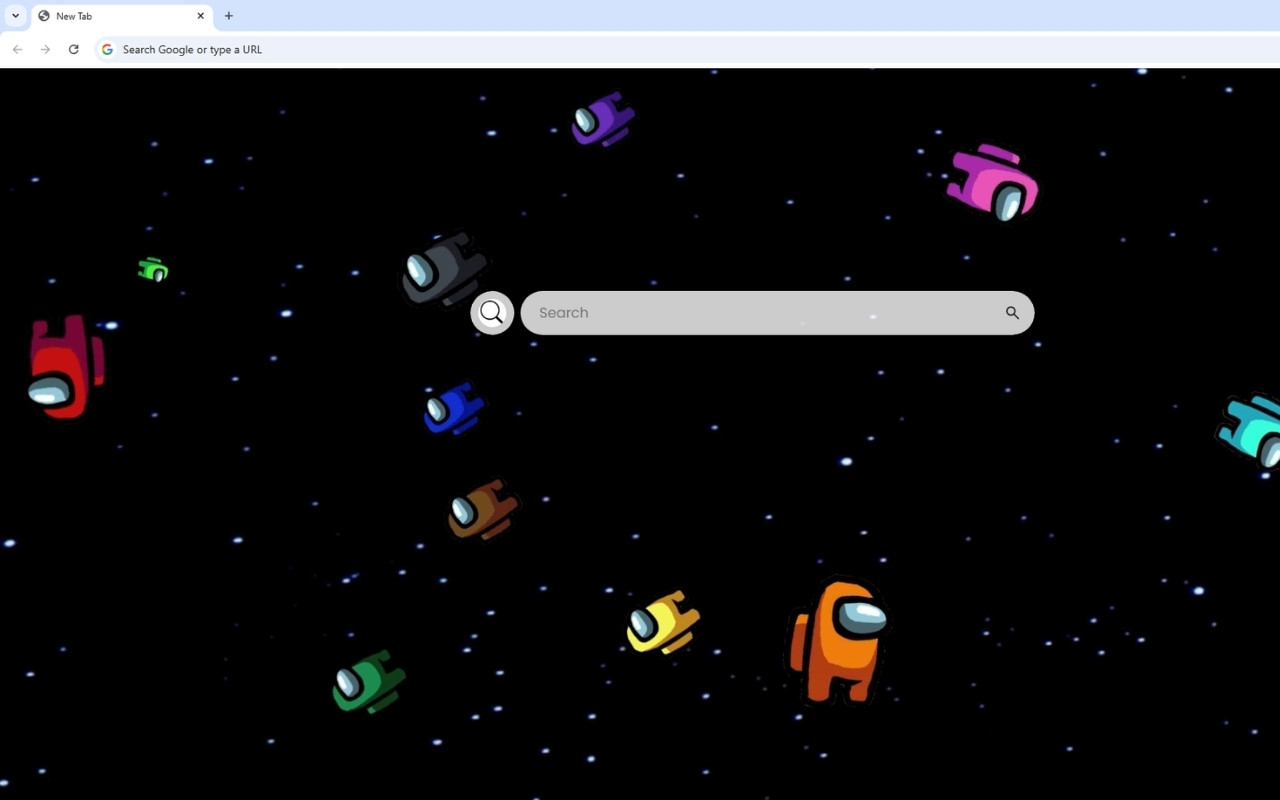Focus the page Search input field
The width and height of the screenshot is (1280, 800).
click(x=777, y=313)
